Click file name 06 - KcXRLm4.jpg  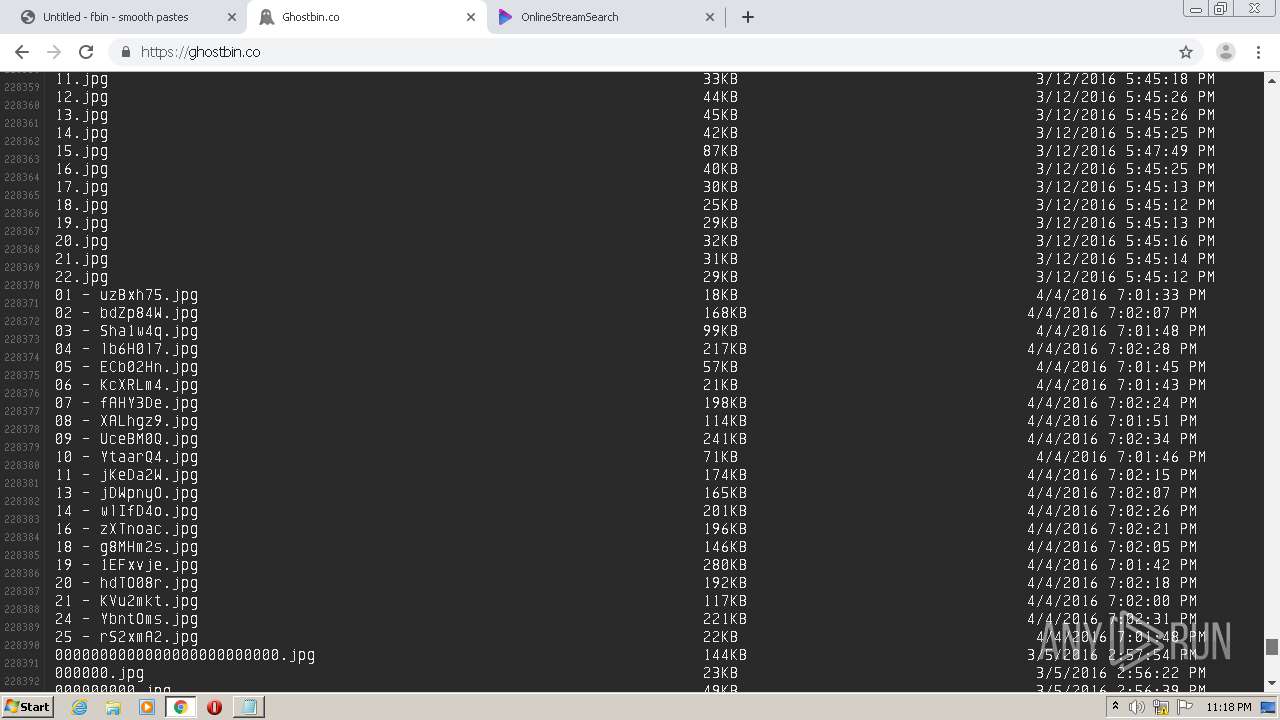[x=127, y=385]
